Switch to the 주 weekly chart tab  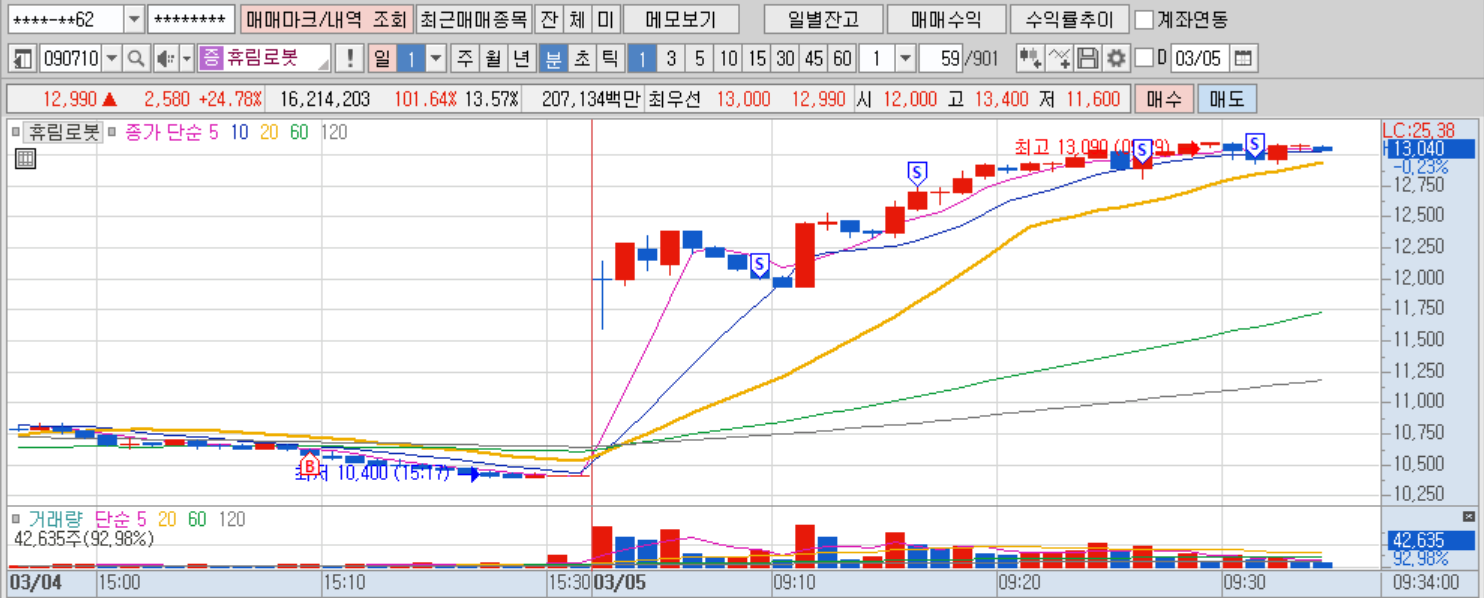pos(465,58)
